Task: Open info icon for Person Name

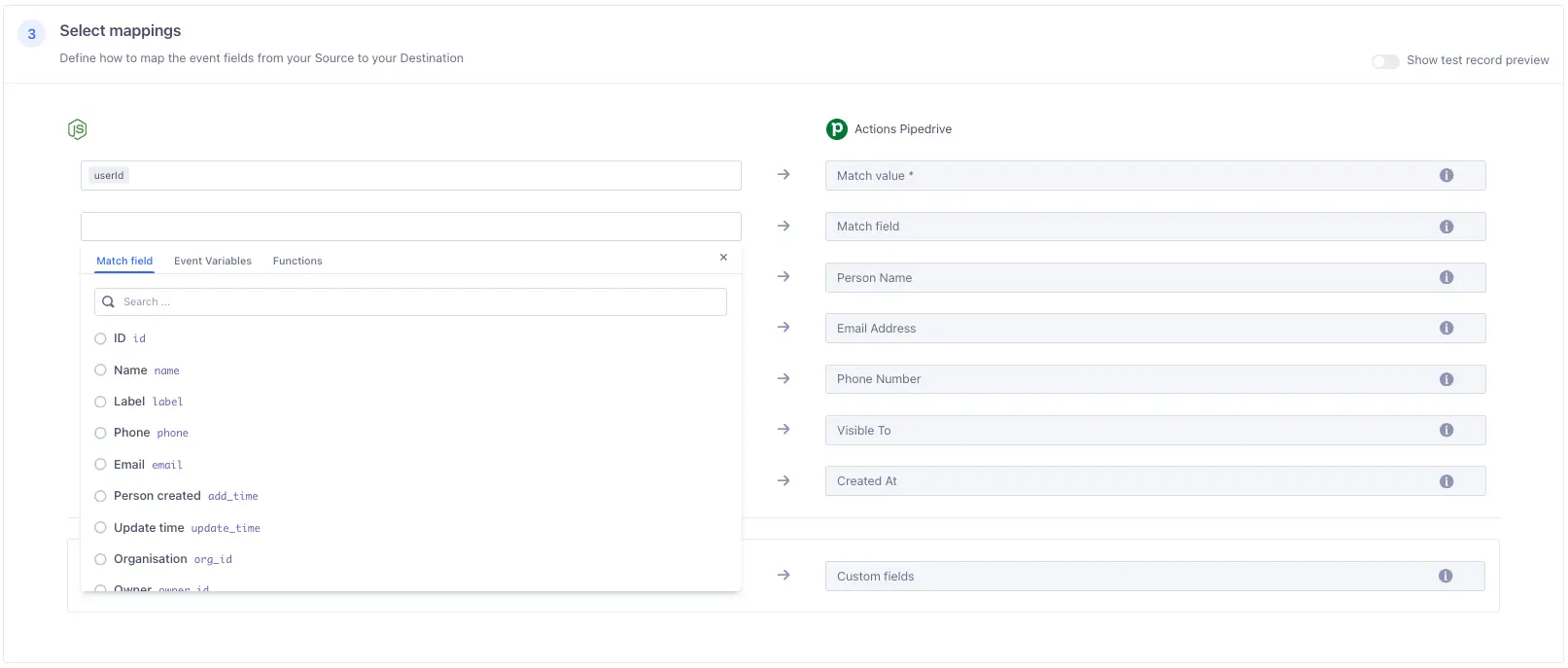Action: click(1446, 278)
